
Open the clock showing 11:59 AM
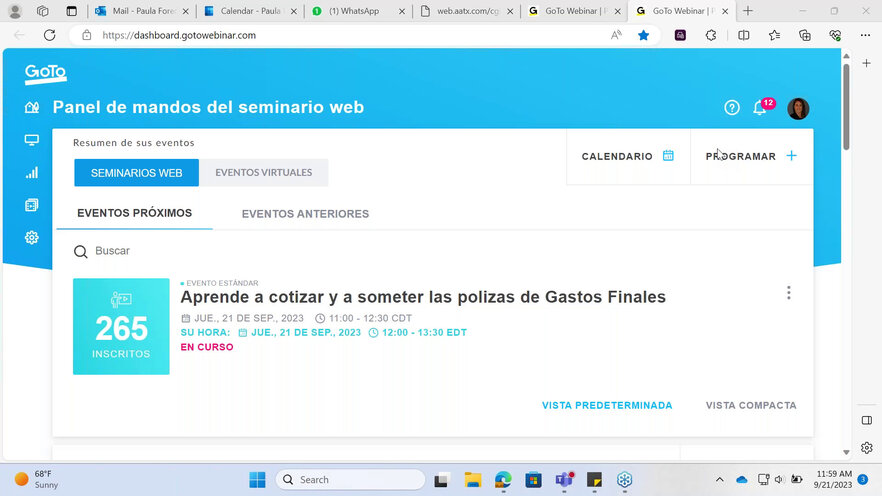[x=833, y=479]
